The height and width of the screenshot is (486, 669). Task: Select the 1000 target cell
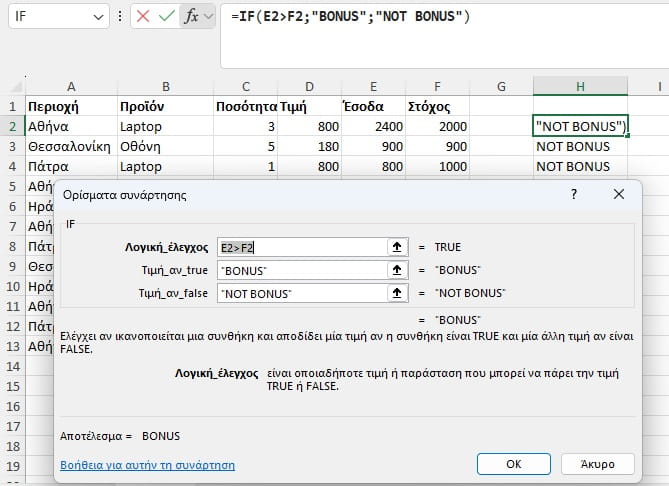coord(437,166)
